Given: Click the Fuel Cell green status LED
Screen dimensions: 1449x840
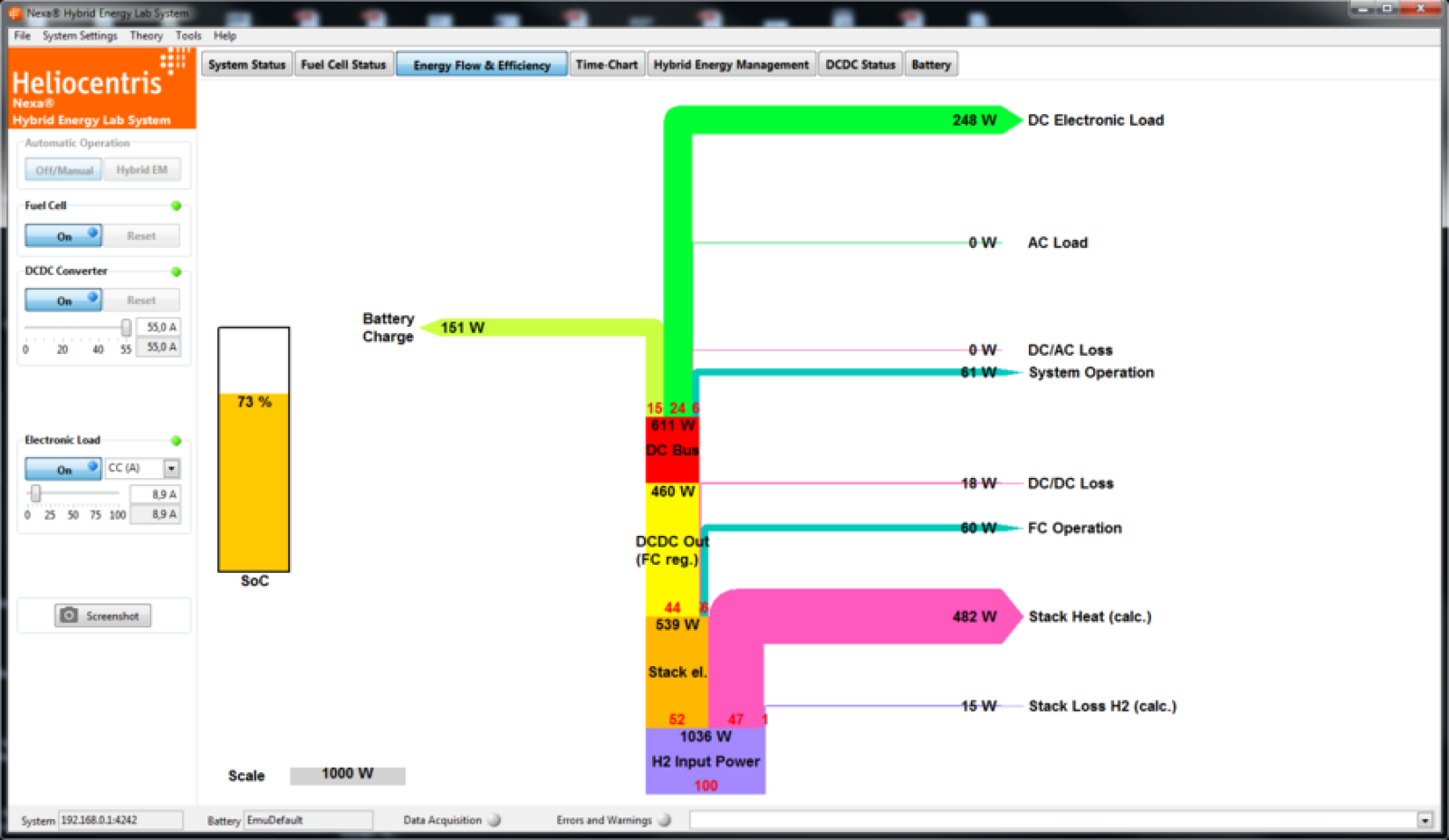Looking at the screenshot, I should coord(176,205).
